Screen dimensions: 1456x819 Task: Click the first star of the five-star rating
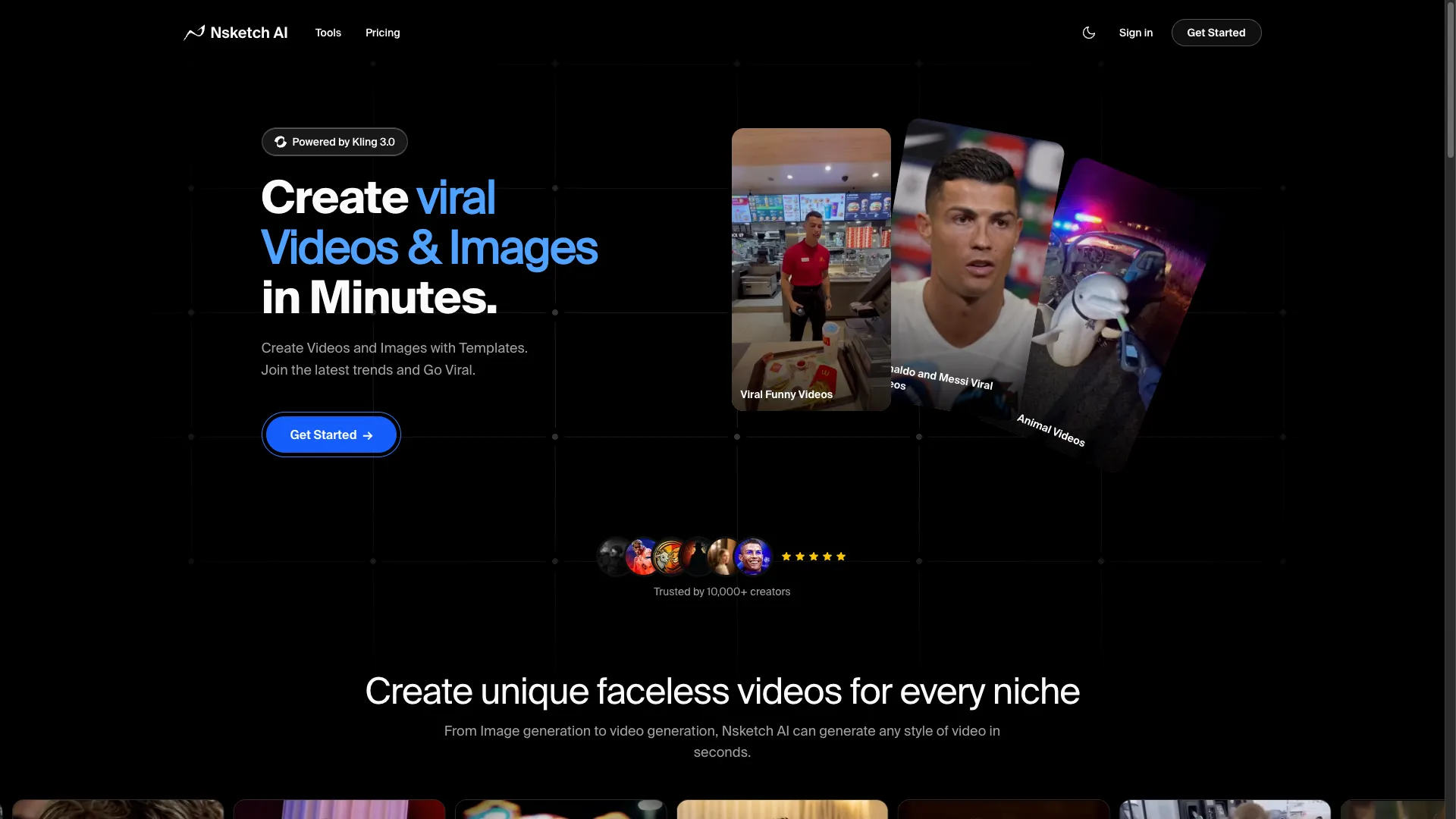[x=787, y=556]
